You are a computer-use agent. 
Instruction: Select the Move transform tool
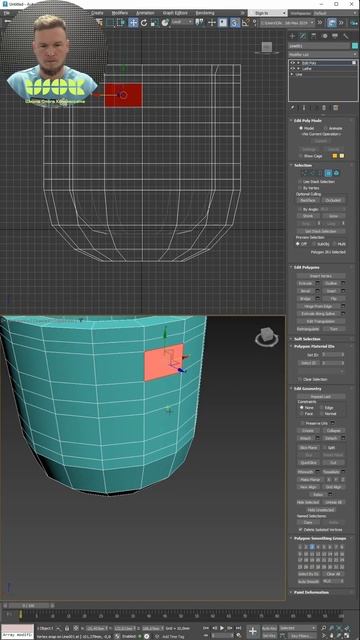133,22
